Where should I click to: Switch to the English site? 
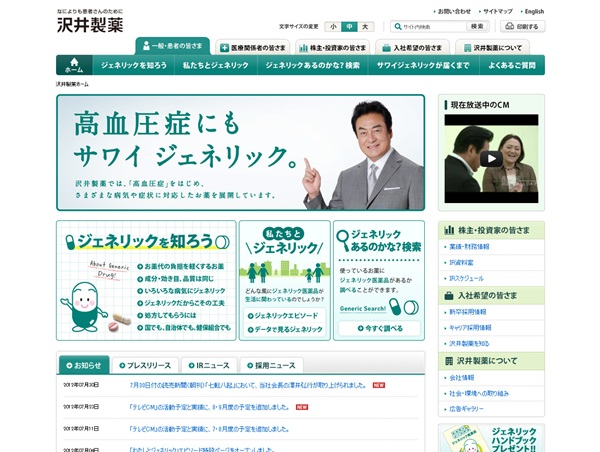coord(534,11)
